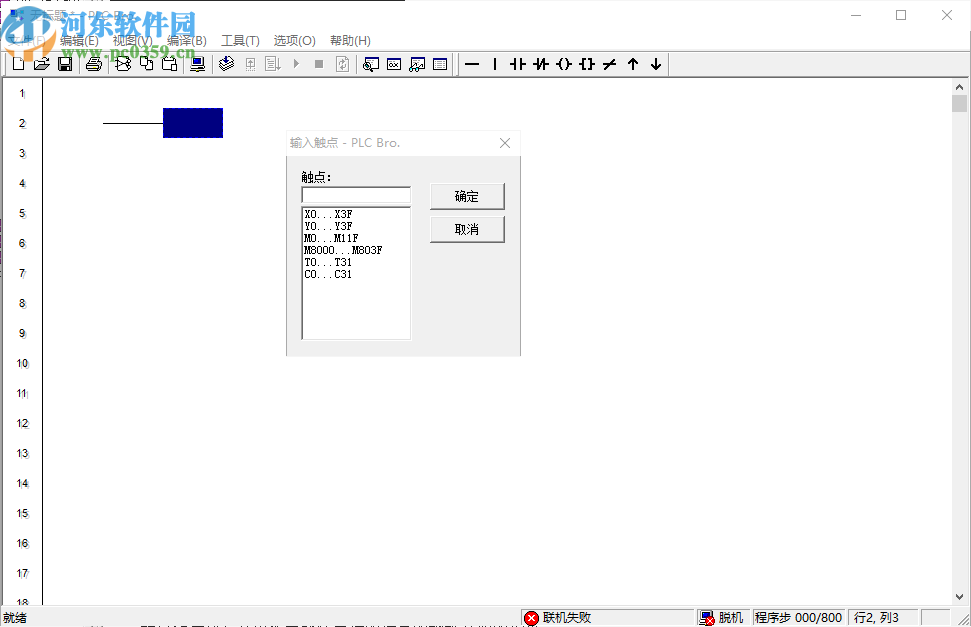Screen dimensions: 971x627
Task: Click the find/search window icon
Action: pos(371,64)
